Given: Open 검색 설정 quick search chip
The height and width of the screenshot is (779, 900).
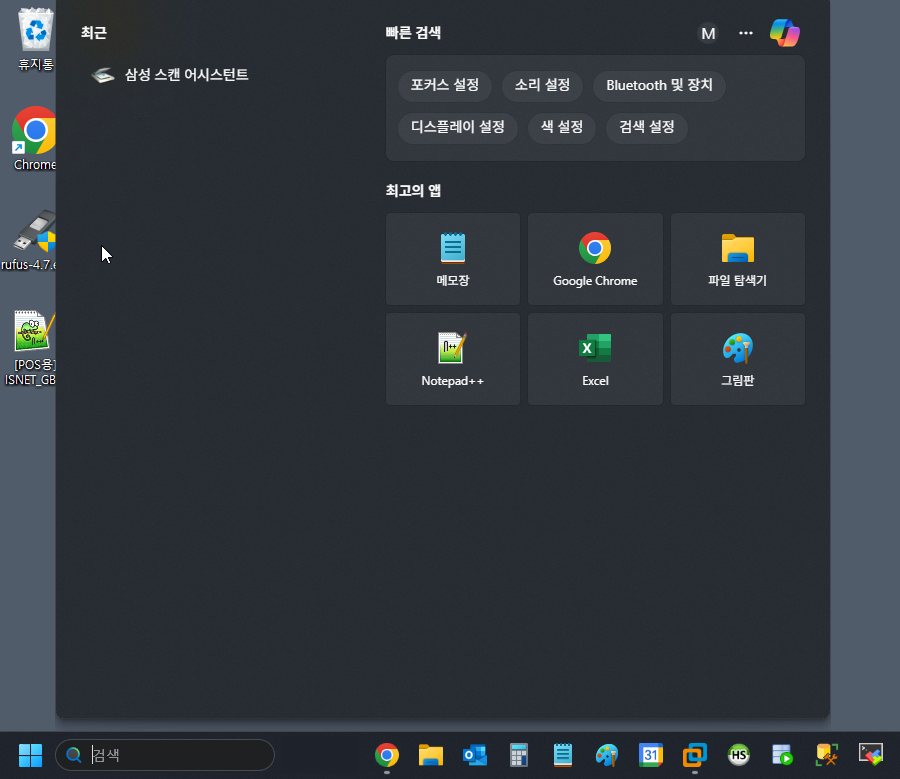Looking at the screenshot, I should coord(646,127).
